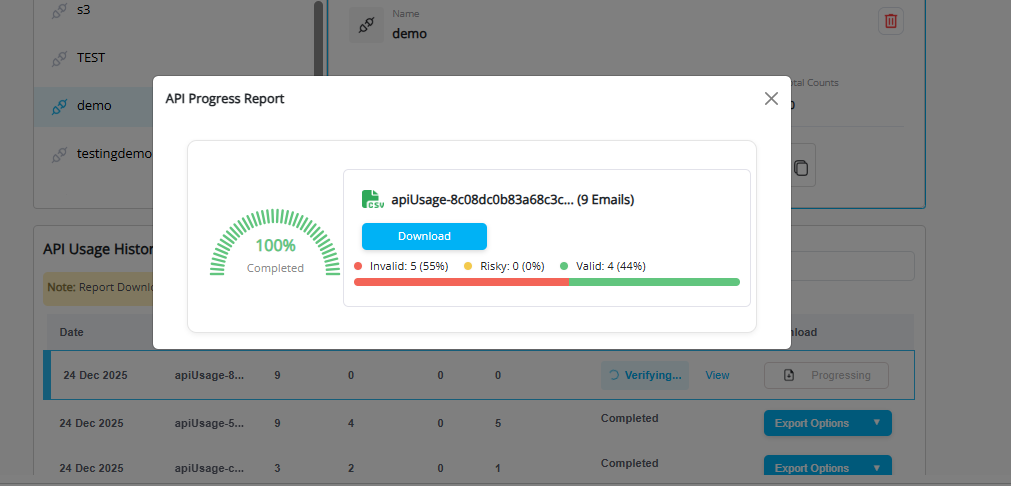Click the green Valid legend dot
Viewport: 1011px width, 486px height.
tap(564, 266)
